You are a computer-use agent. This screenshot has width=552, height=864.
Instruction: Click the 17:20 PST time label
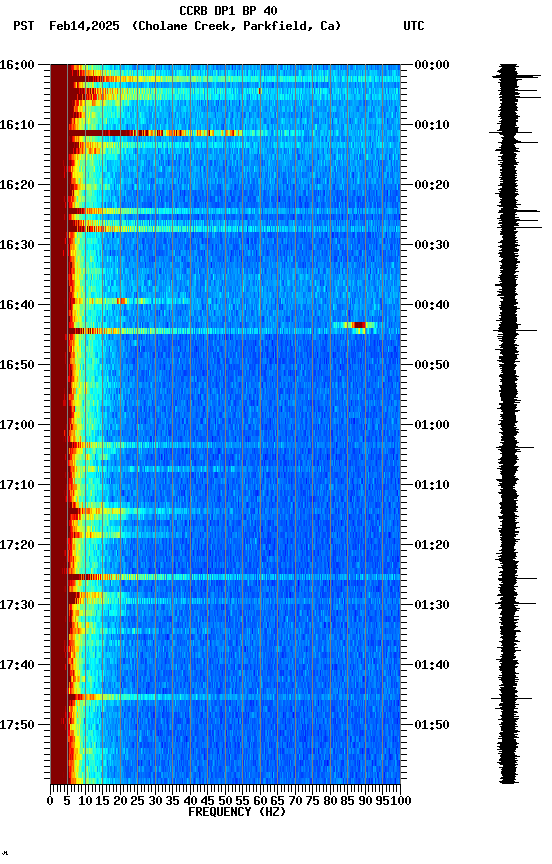[x=17, y=545]
